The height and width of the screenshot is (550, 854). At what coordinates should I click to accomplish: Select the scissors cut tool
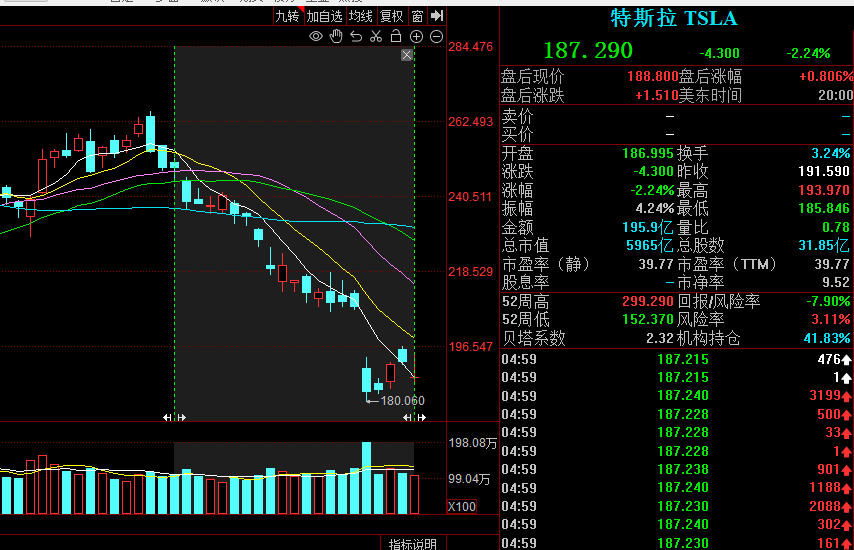click(376, 36)
